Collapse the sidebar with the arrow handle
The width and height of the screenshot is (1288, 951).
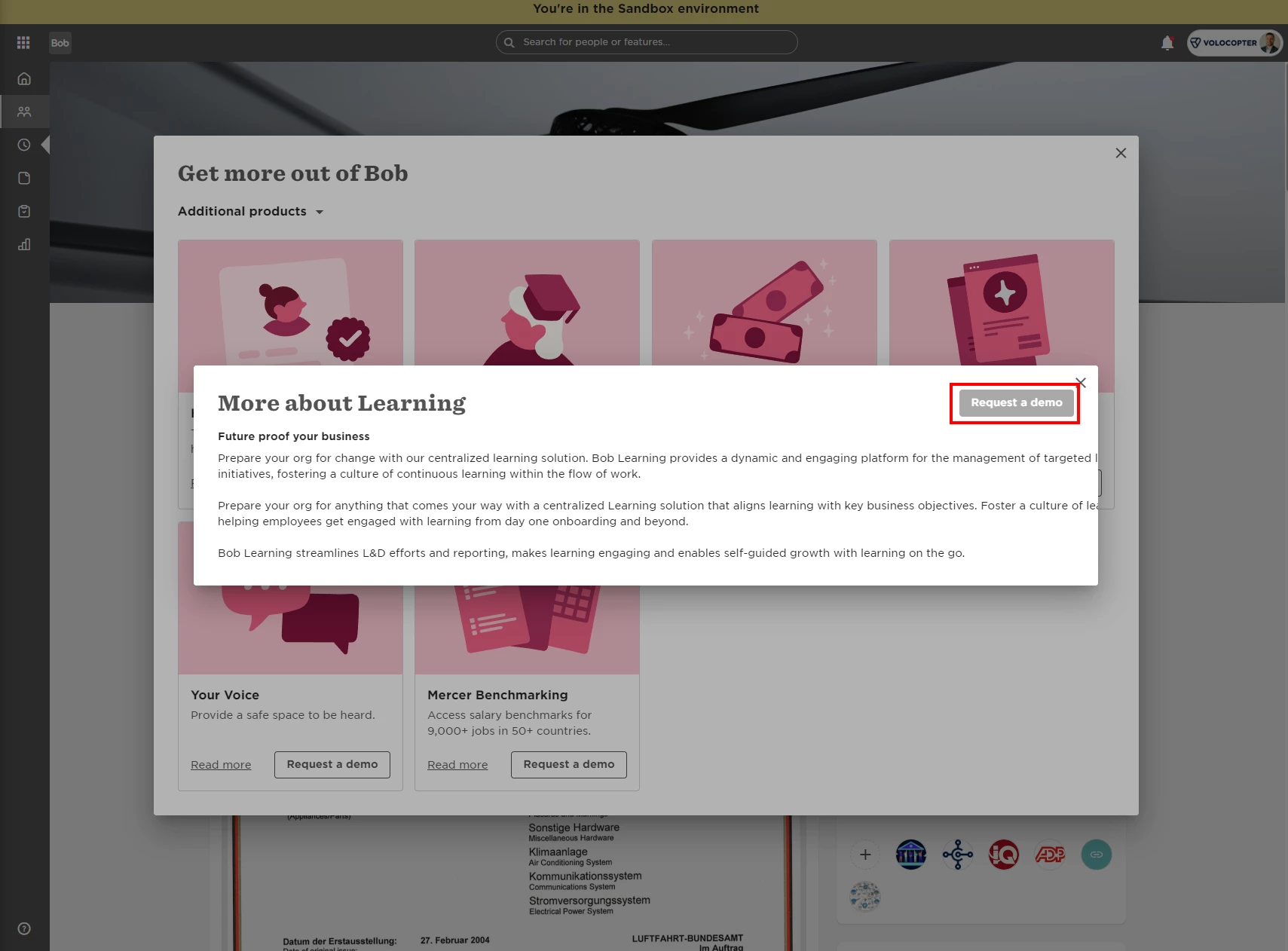click(x=45, y=145)
